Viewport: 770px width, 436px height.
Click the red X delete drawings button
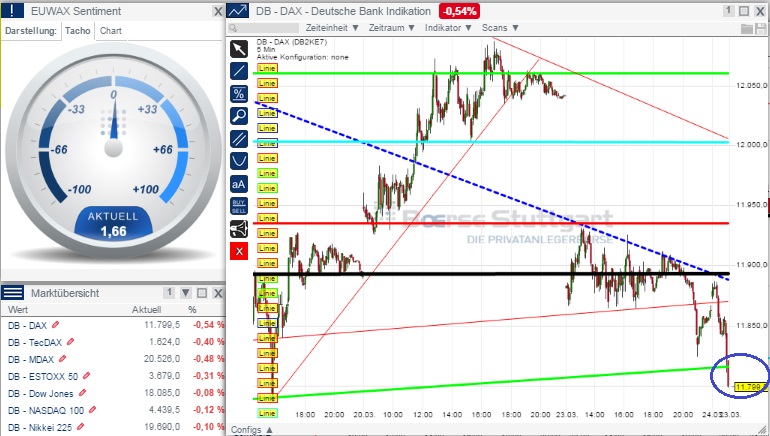[239, 251]
